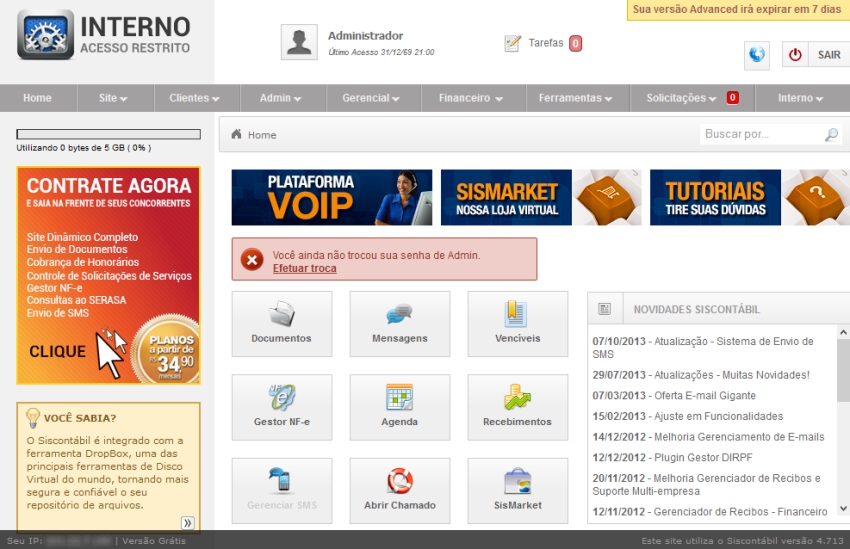850x549 pixels.
Task: Expand the Clientes dropdown menu
Action: click(x=194, y=98)
